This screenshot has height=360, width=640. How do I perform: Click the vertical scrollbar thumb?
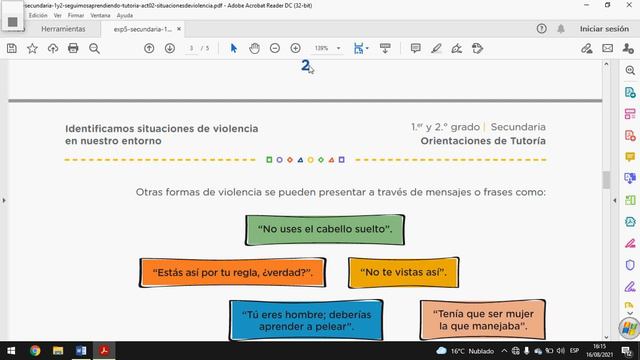(x=607, y=180)
